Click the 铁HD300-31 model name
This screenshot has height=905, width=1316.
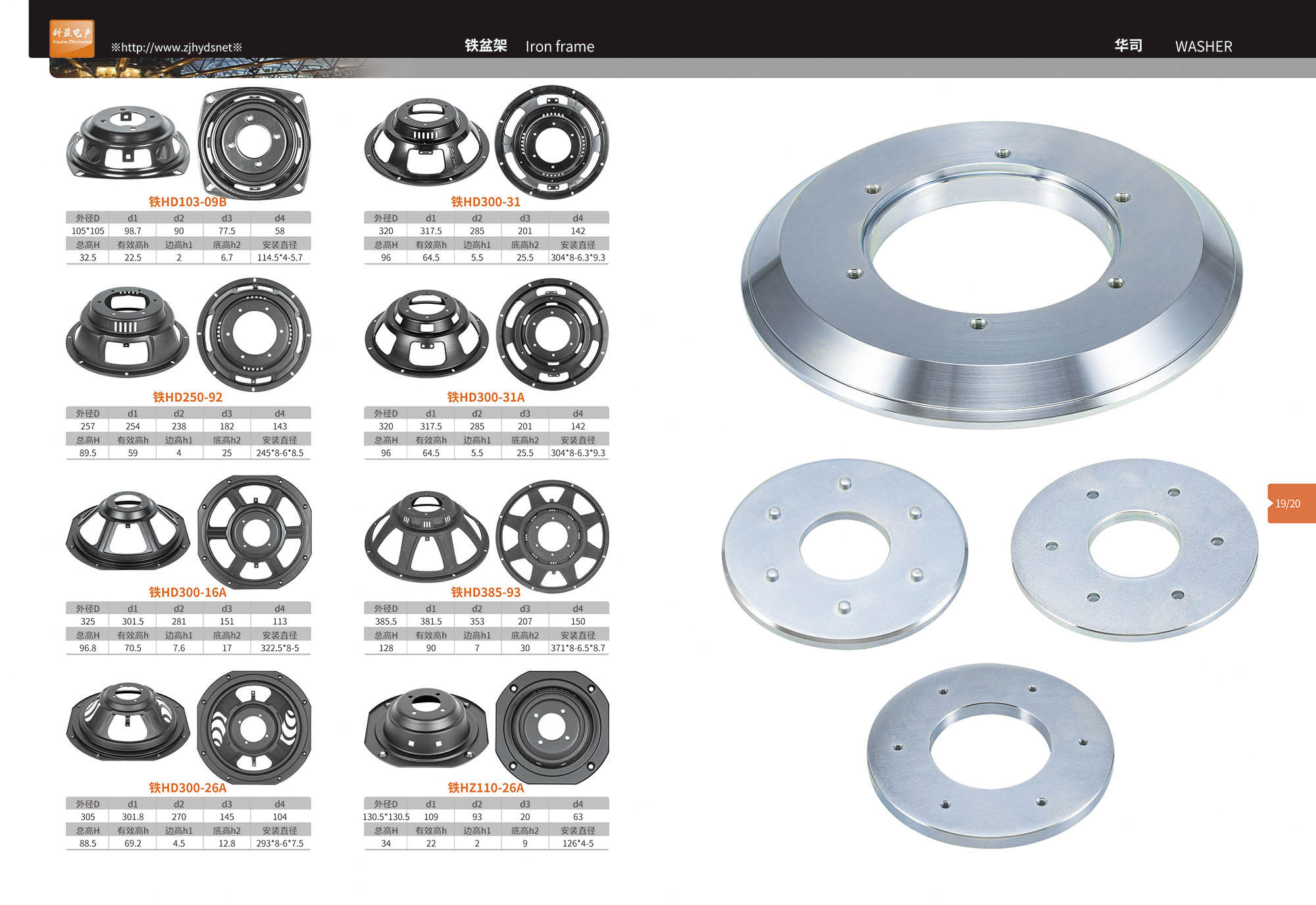(486, 202)
